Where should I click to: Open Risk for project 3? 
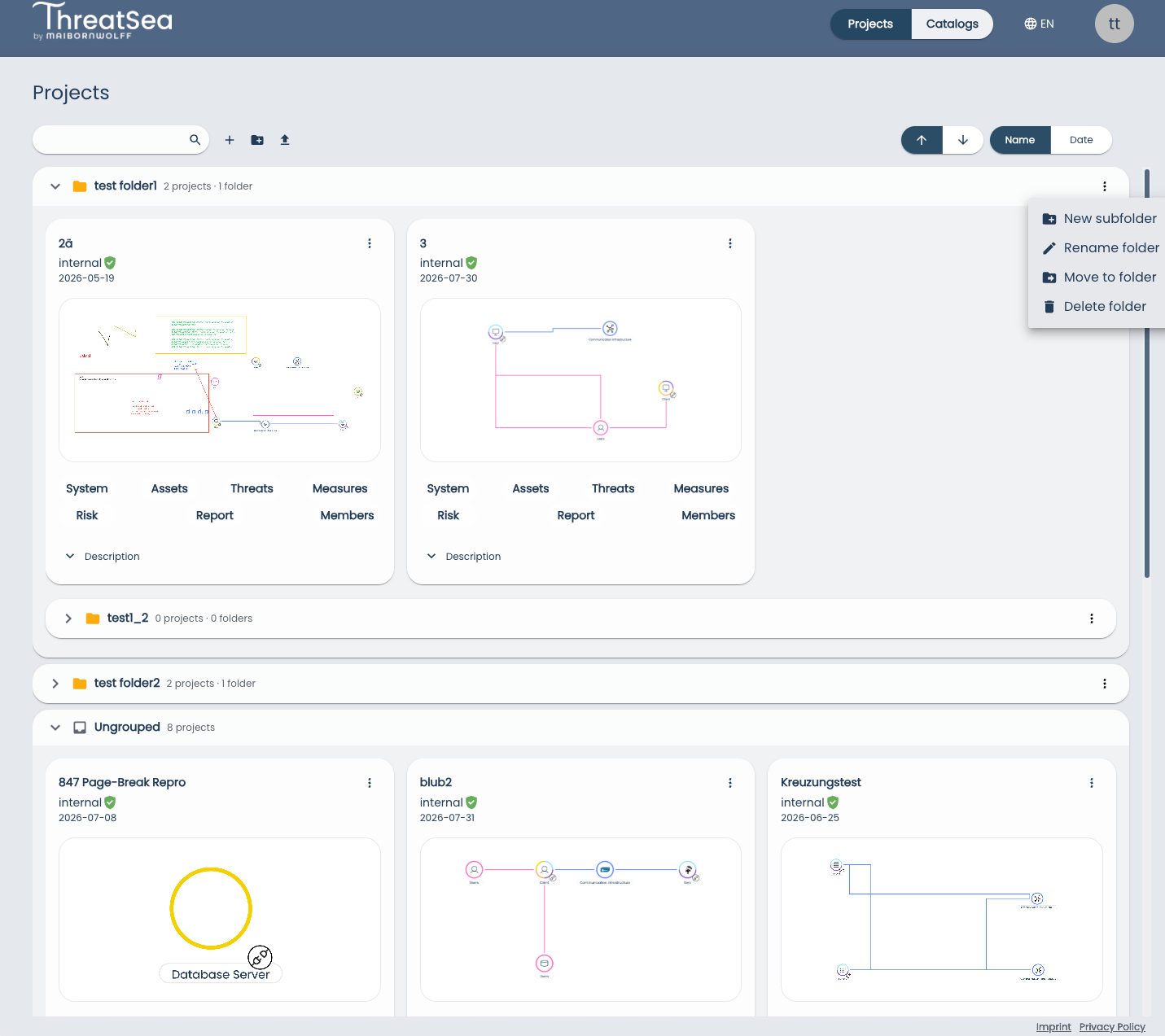click(x=449, y=515)
